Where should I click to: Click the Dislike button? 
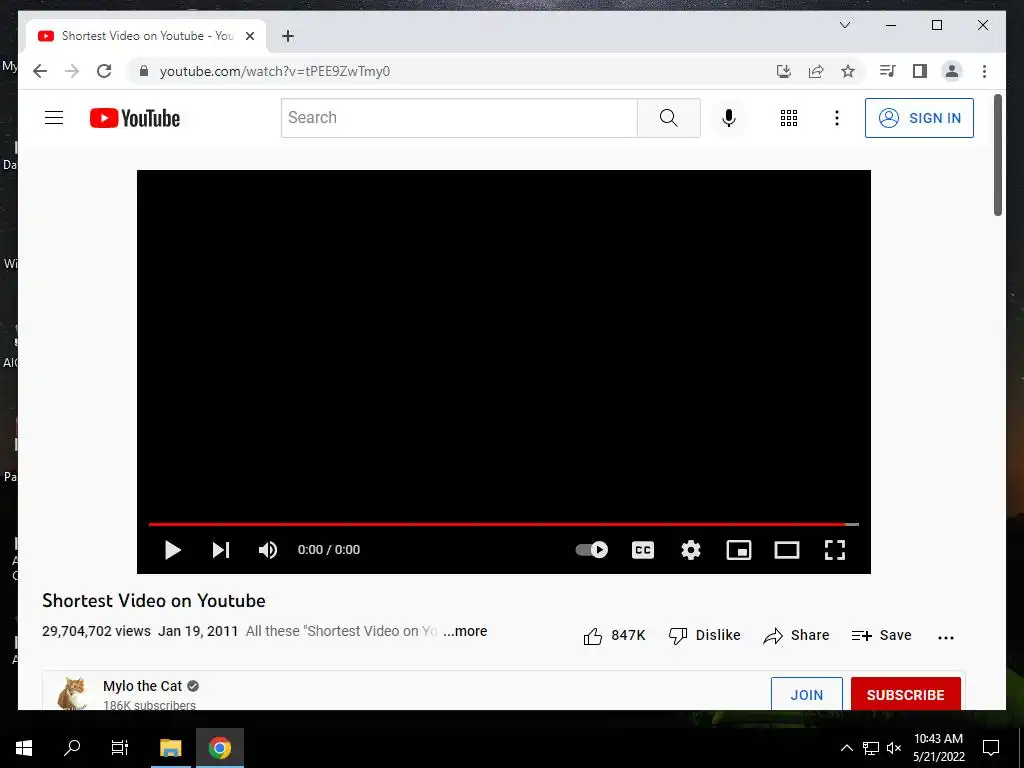705,635
